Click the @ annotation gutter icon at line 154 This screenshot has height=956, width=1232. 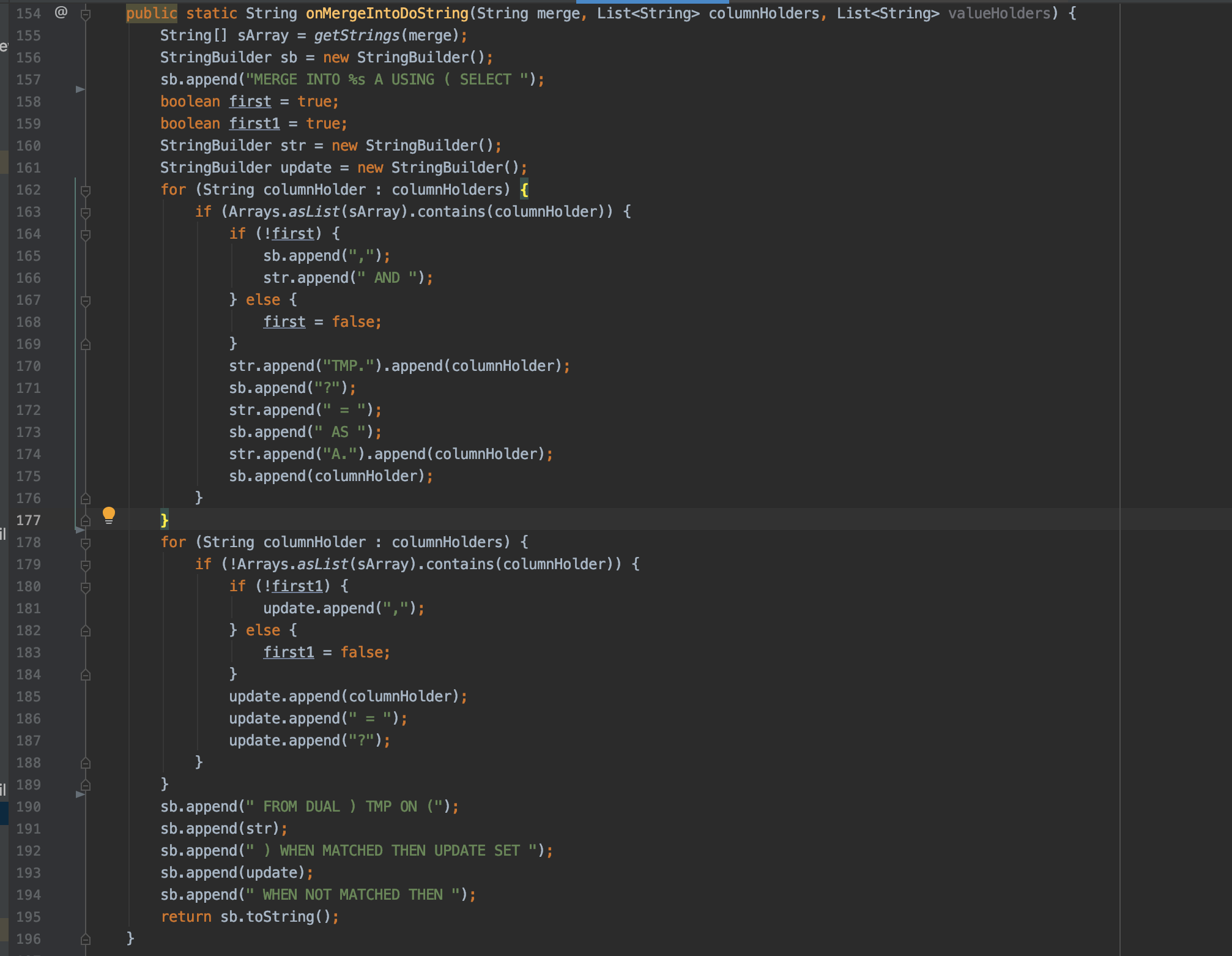61,12
